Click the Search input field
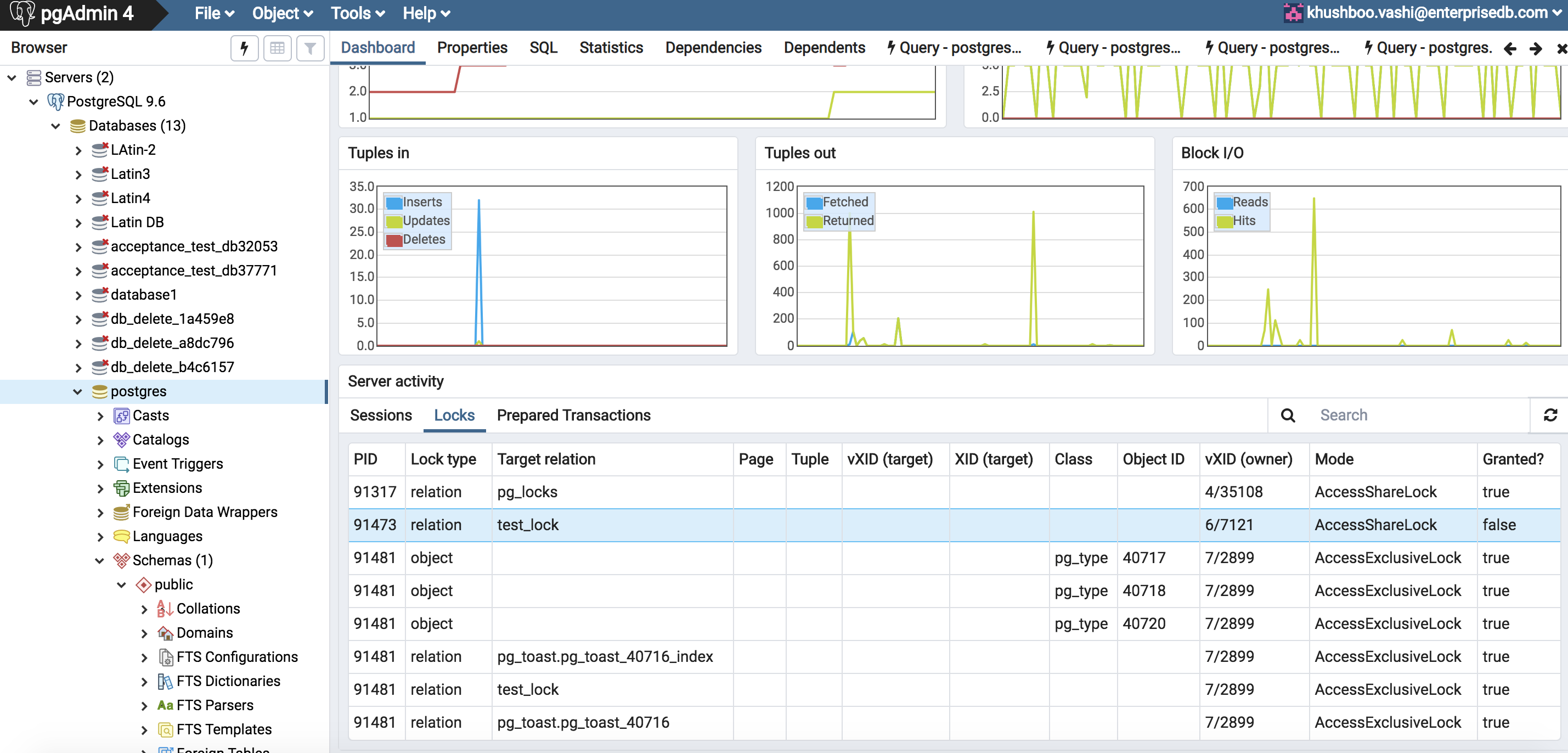The width and height of the screenshot is (1568, 753). click(1400, 414)
